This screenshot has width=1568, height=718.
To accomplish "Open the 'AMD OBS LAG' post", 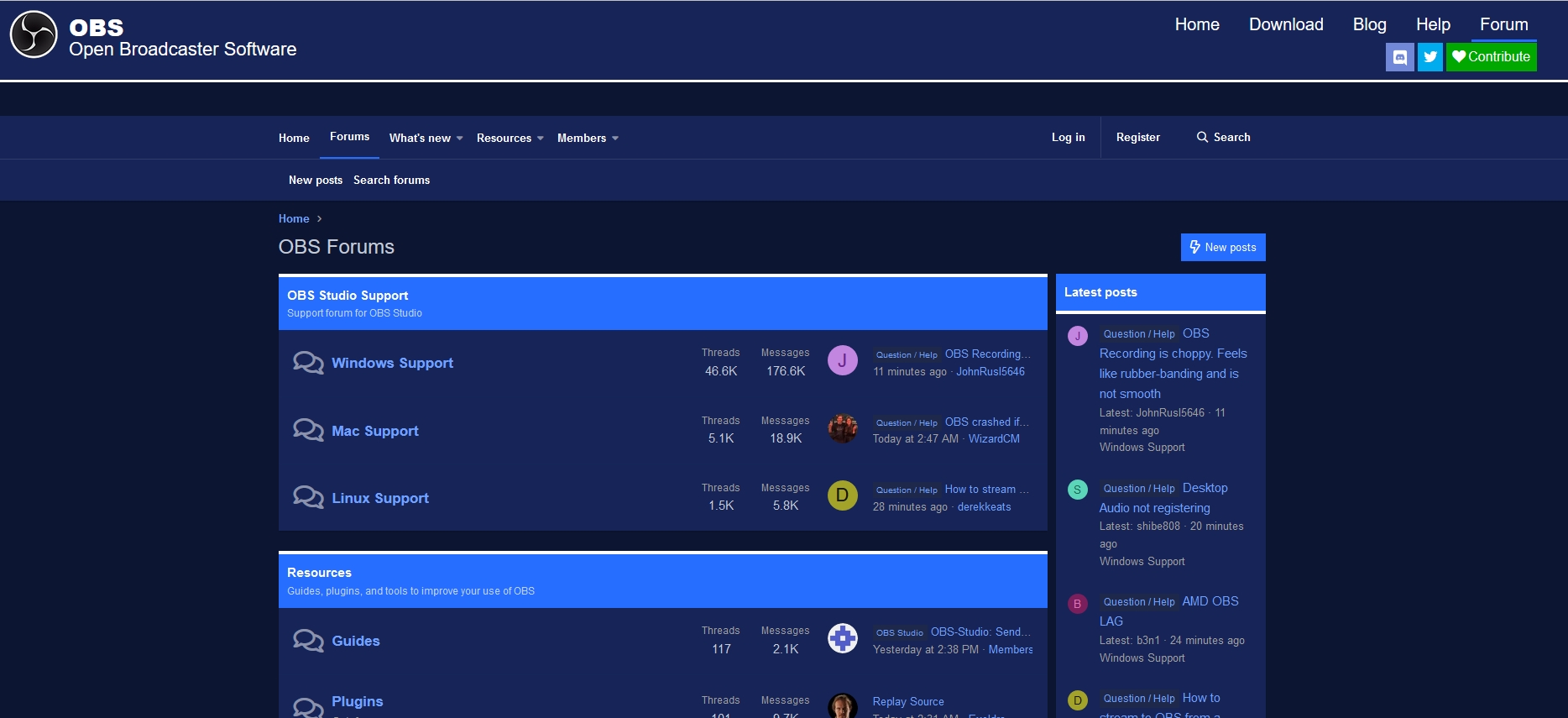I will [x=1169, y=611].
